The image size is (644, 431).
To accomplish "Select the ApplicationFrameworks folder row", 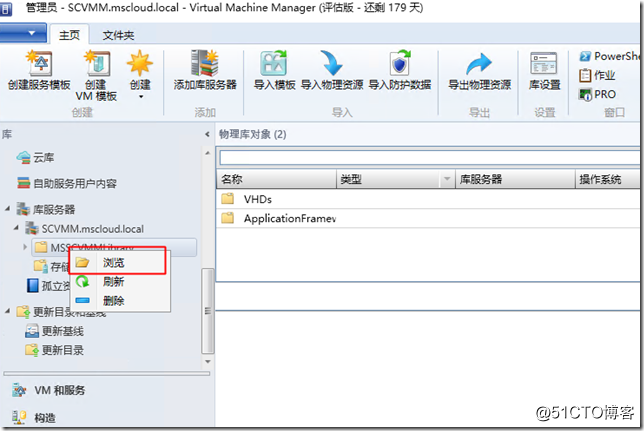I will click(428, 218).
